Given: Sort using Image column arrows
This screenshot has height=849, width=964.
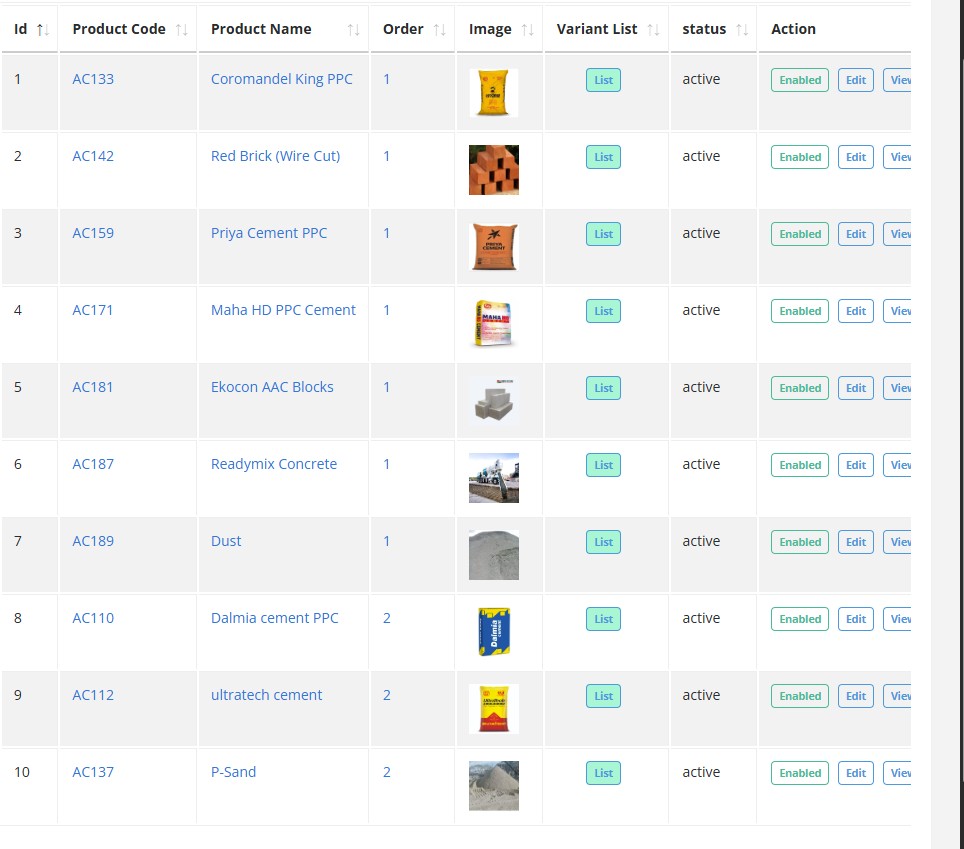Looking at the screenshot, I should pyautogui.click(x=527, y=30).
